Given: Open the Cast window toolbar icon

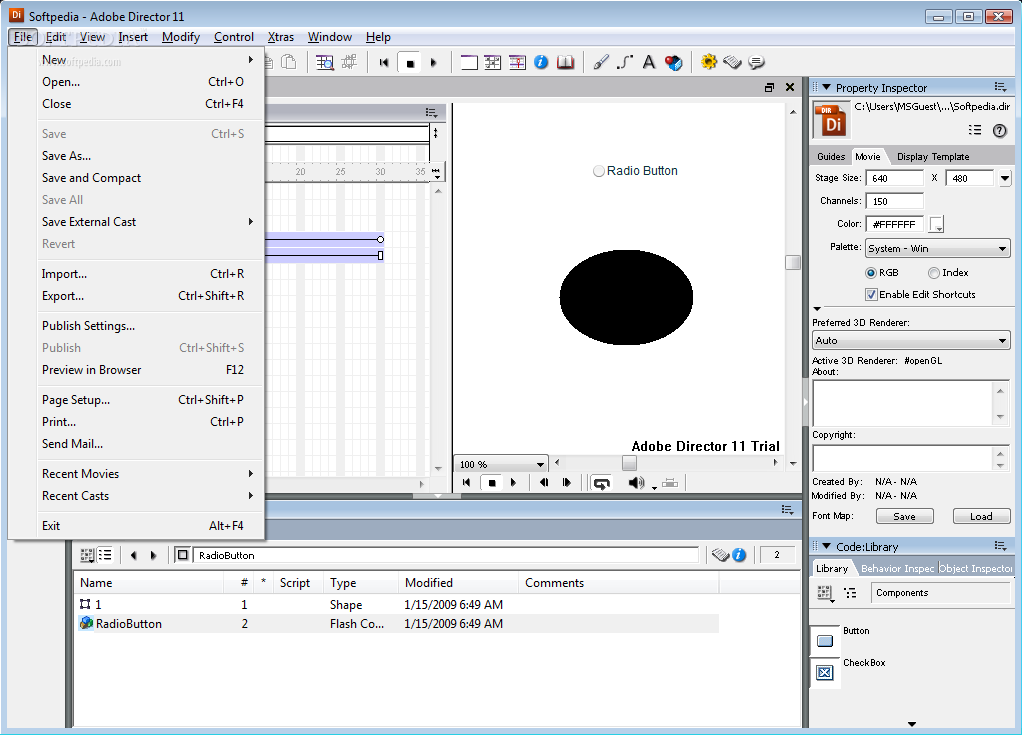Looking at the screenshot, I should (493, 63).
